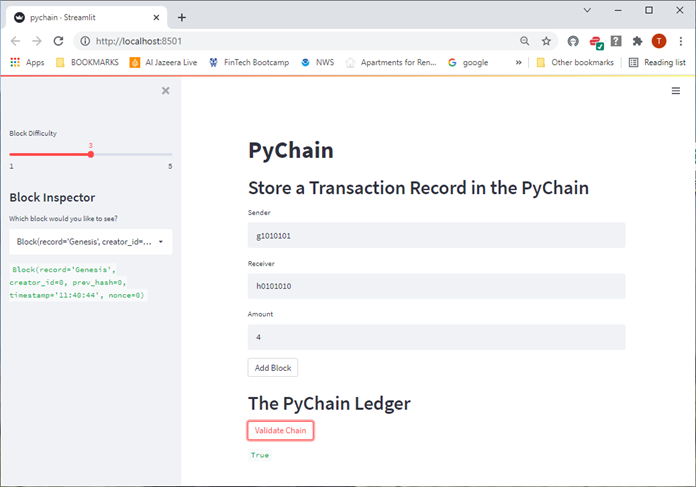Image resolution: width=696 pixels, height=487 pixels.
Task: Click the True validation result
Action: (260, 455)
